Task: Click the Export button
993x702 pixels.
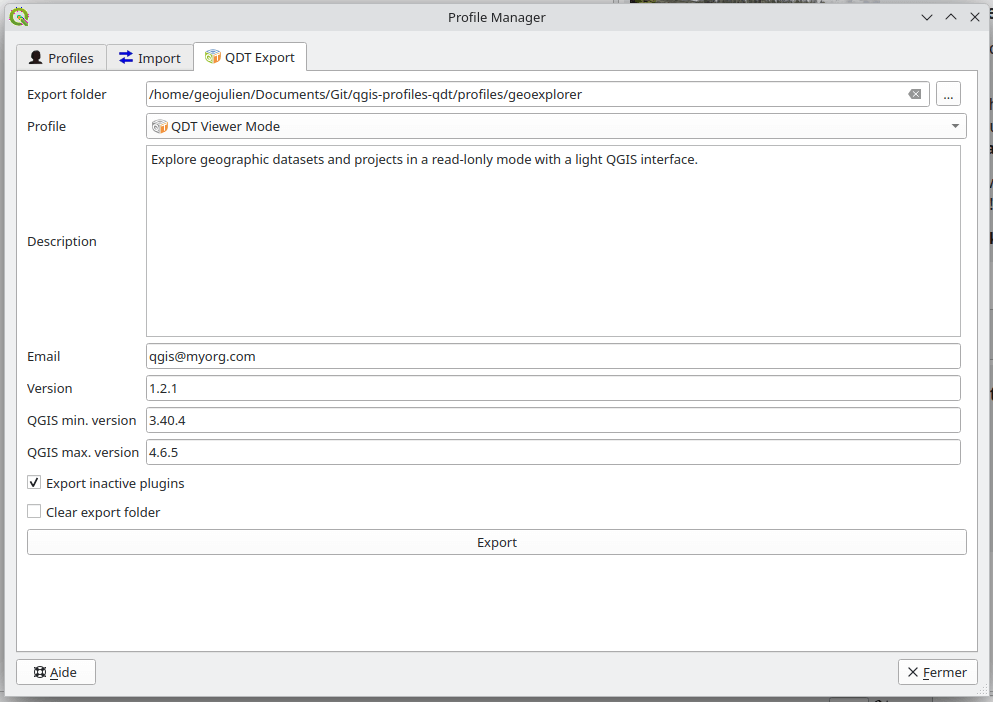Action: click(x=496, y=541)
